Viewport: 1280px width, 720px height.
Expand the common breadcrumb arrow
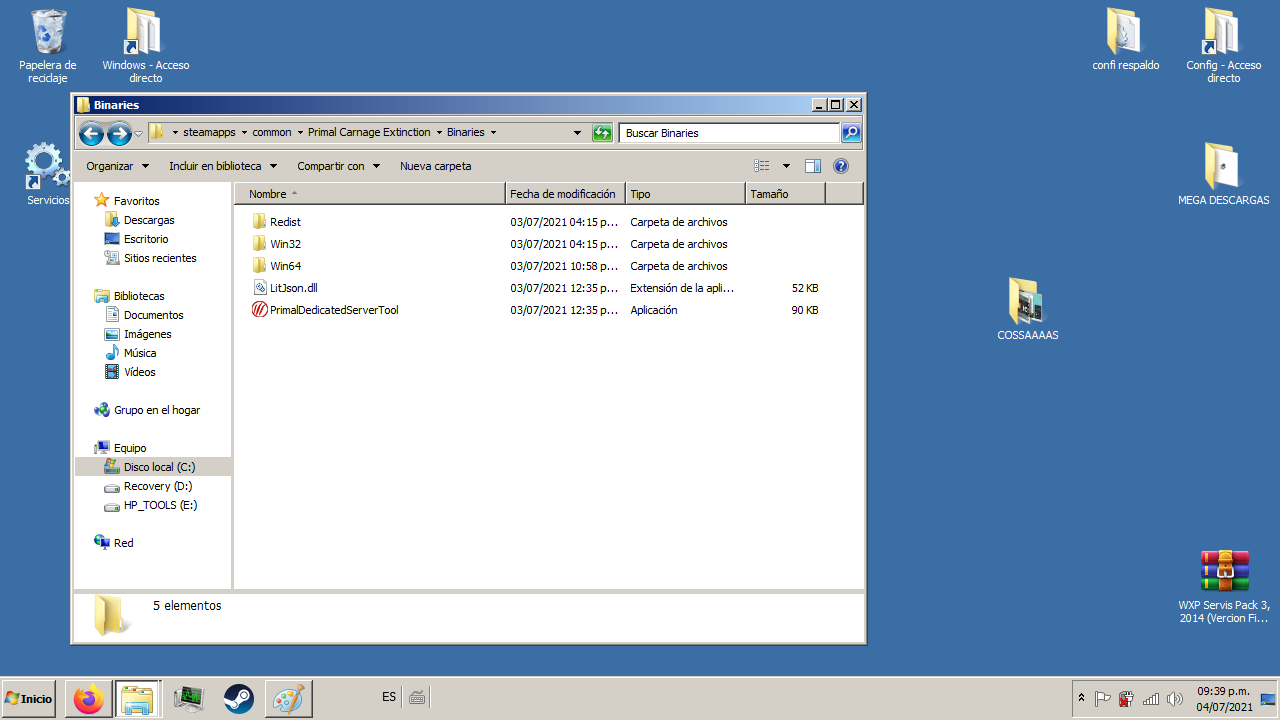click(301, 132)
